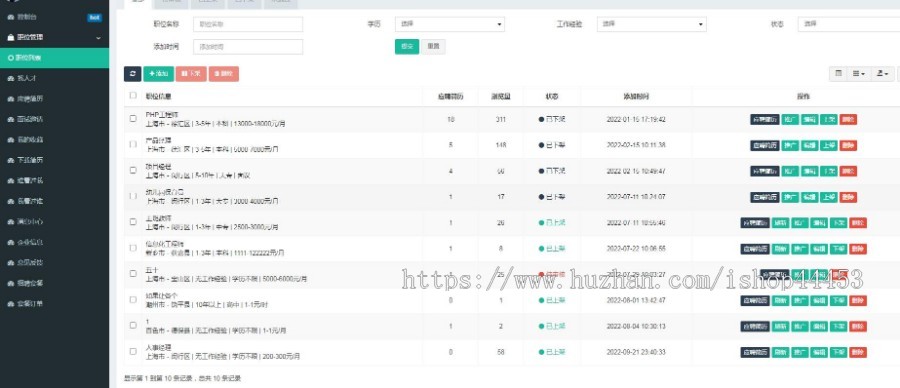900x388 pixels.
Task: Click 编辑 button in 人事经理 row
Action: [819, 352]
